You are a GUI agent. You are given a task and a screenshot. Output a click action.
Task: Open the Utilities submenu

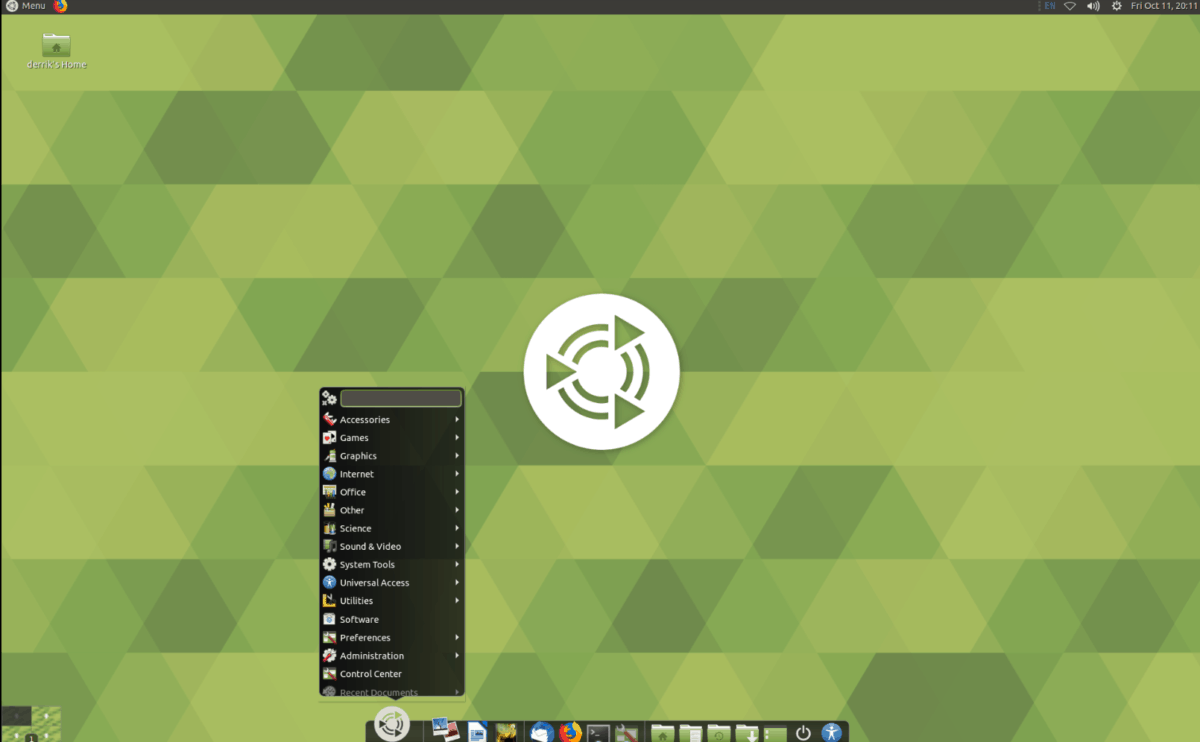(x=392, y=601)
